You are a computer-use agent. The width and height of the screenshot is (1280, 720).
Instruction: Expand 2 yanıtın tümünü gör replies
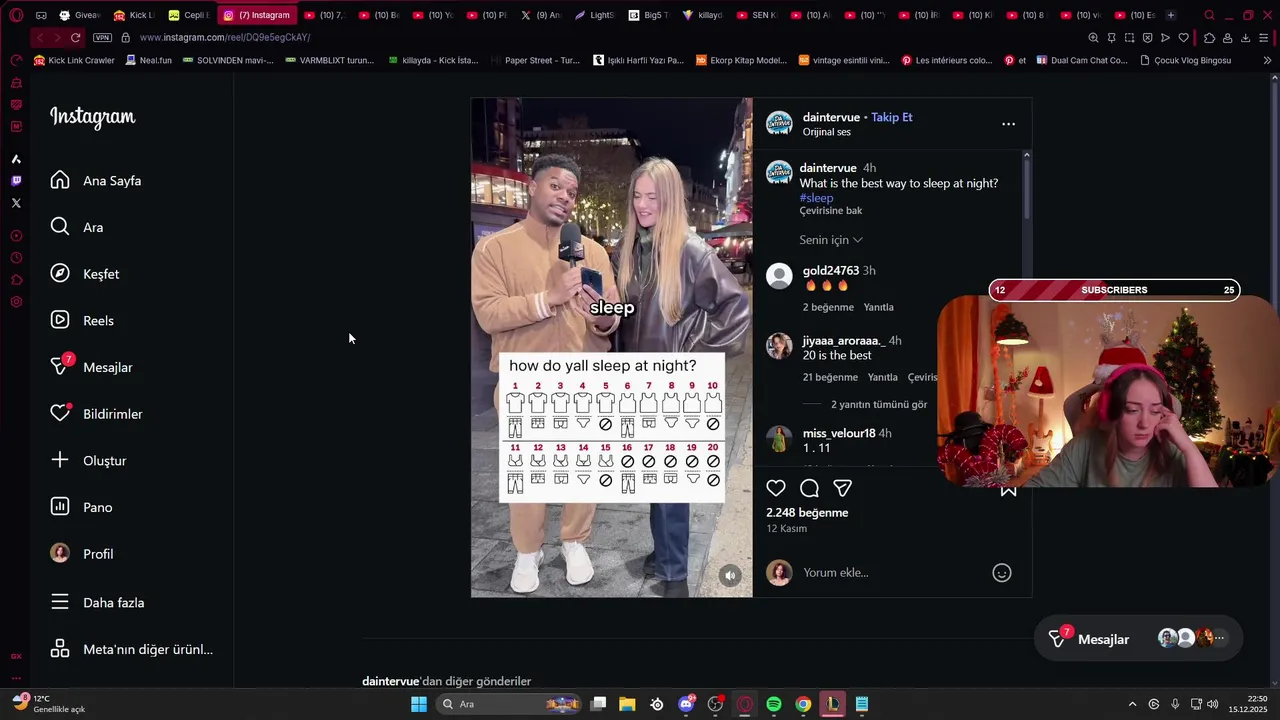pos(879,405)
